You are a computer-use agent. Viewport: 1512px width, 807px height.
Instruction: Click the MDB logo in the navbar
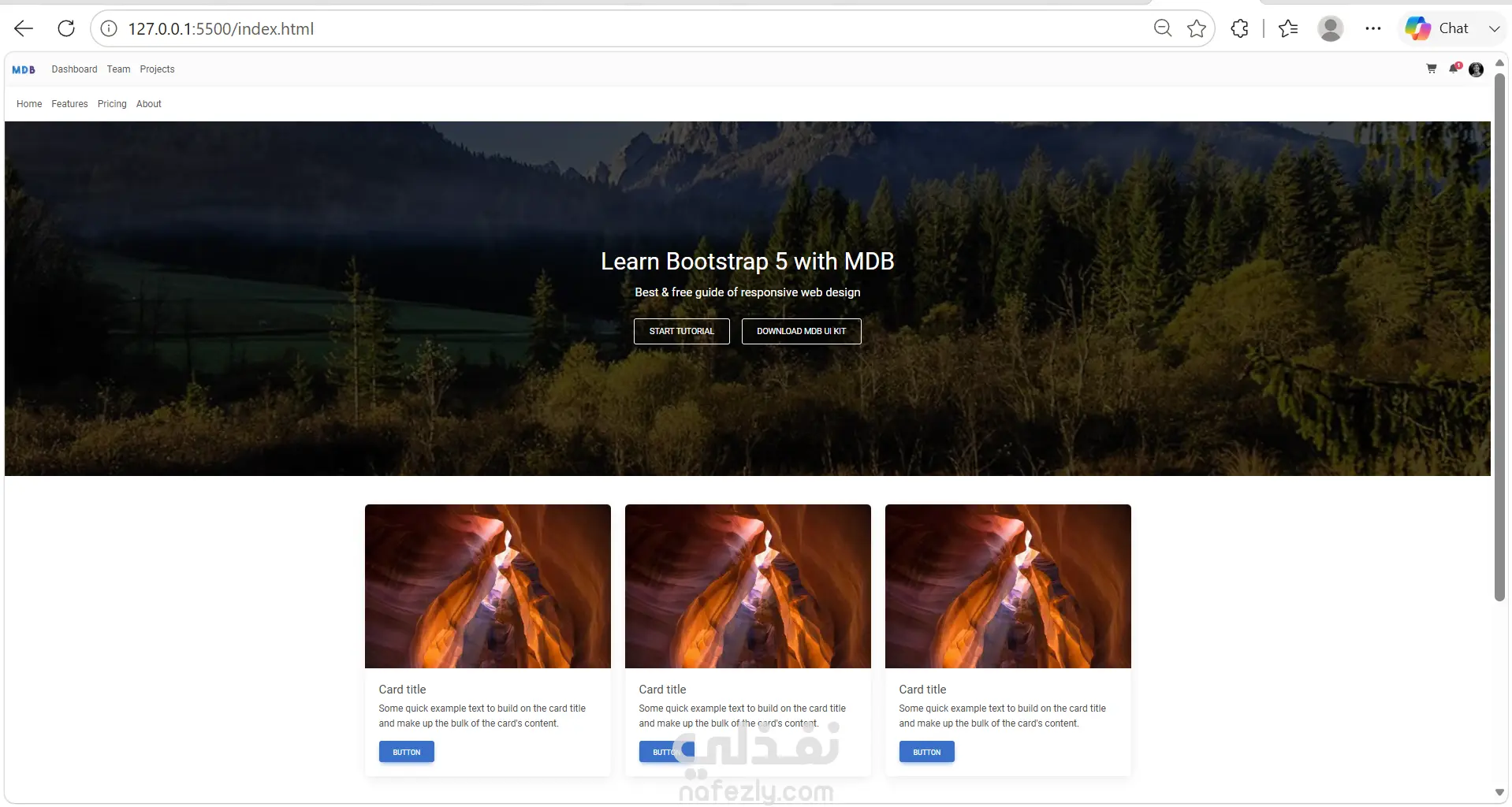[24, 69]
